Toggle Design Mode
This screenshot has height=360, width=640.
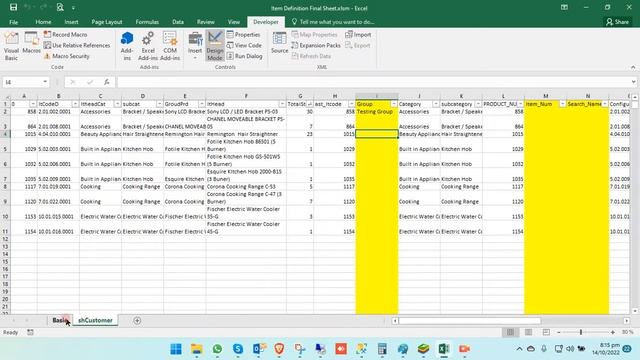215,46
